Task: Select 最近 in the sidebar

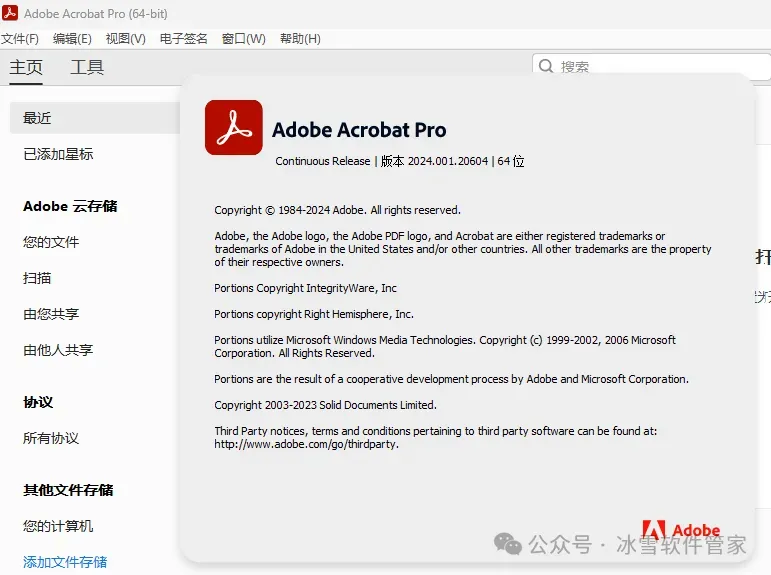Action: point(95,118)
